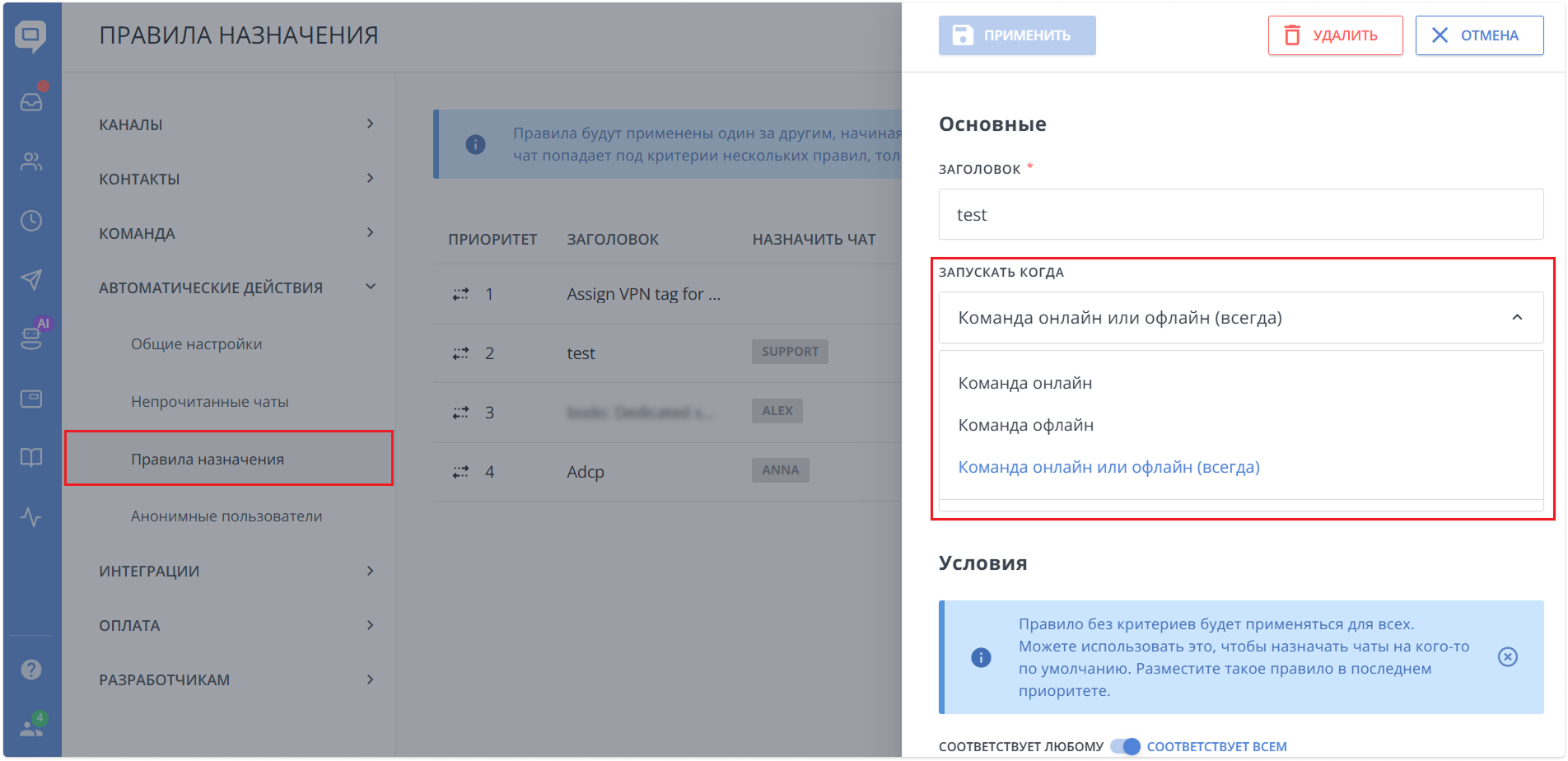Open the contacts people icon in sidebar
The image size is (1568, 761).
point(31,161)
